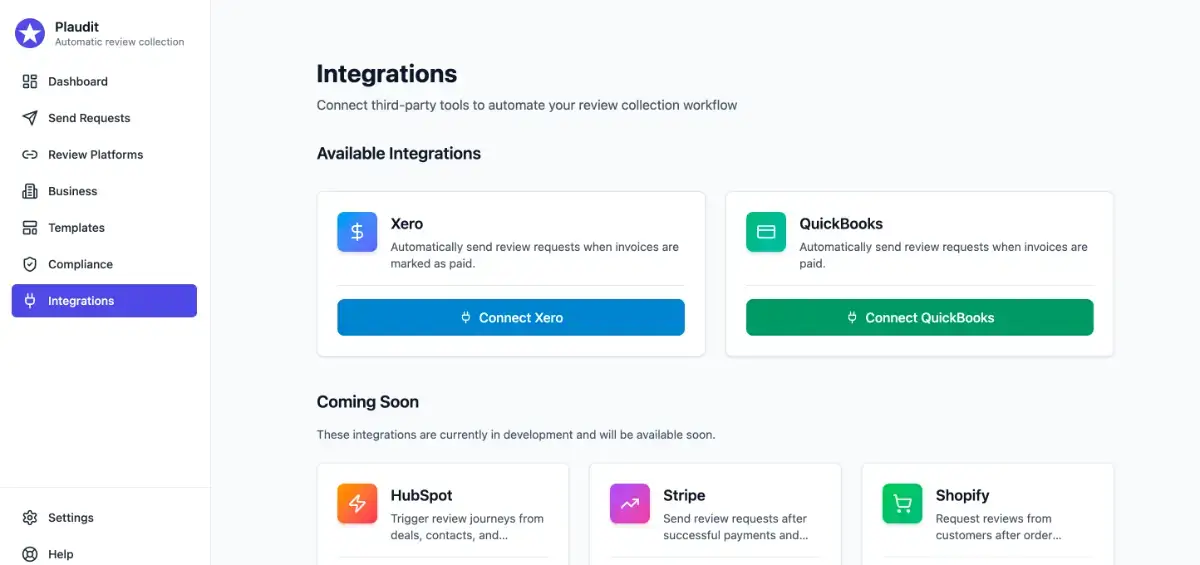Click the Templates layout icon

pos(30,228)
